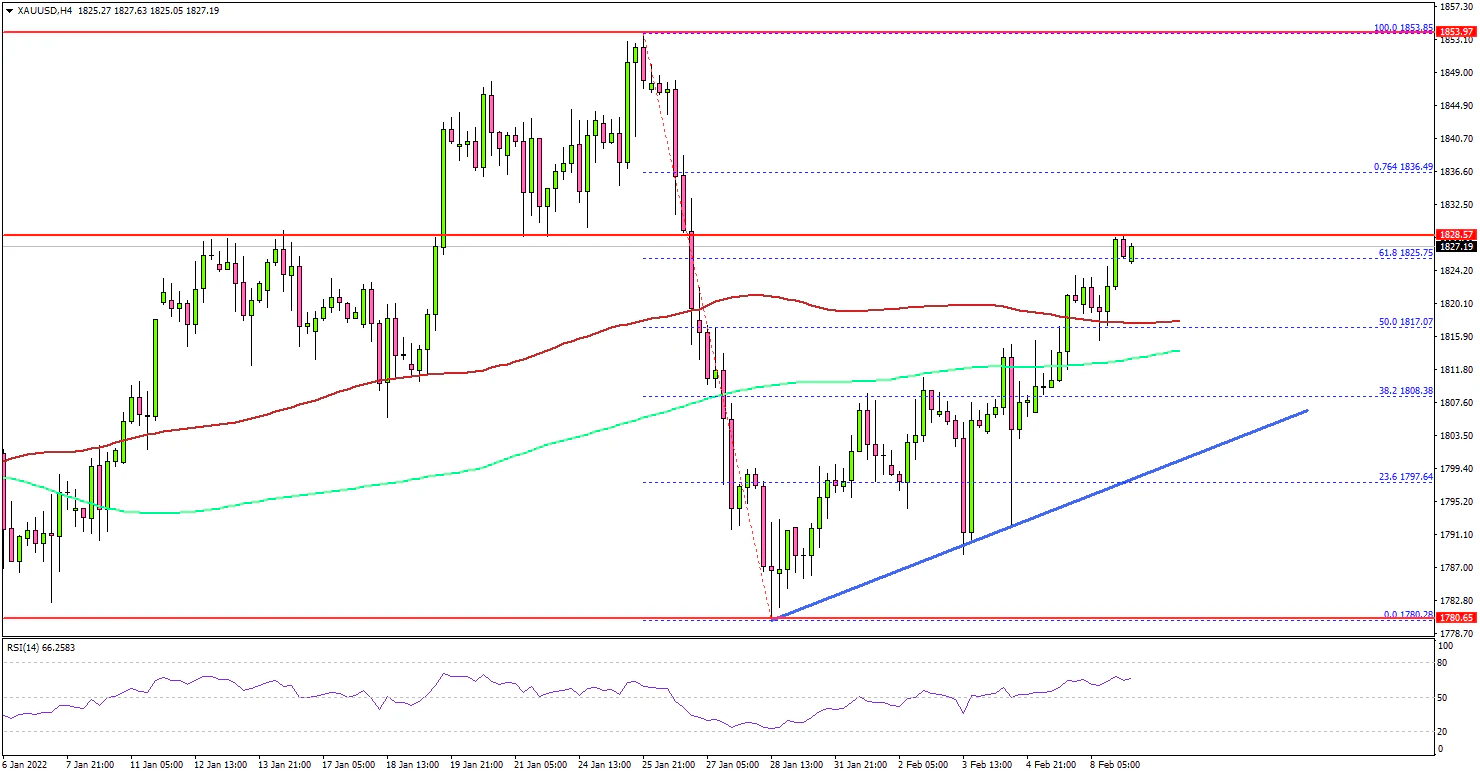Select the 0.764 1836.49 Fibonacci label
The image size is (1480, 776).
tap(1401, 167)
